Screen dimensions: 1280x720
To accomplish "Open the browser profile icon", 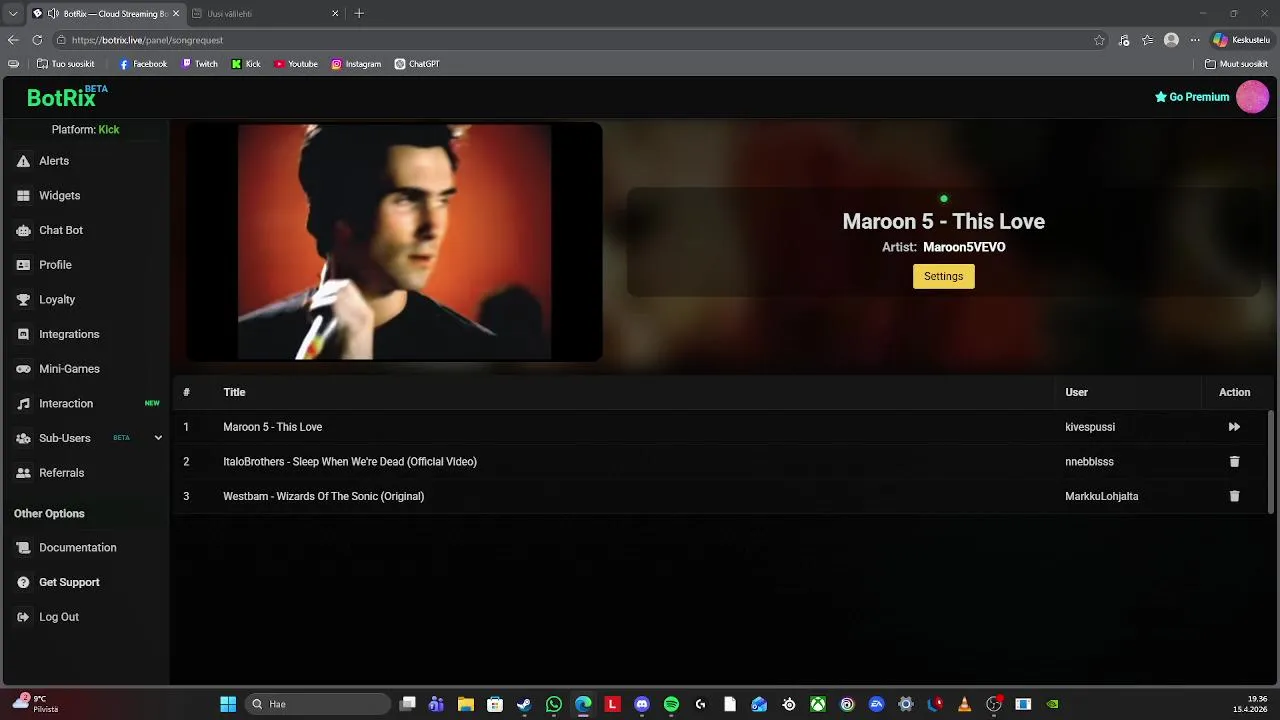I will [1171, 40].
